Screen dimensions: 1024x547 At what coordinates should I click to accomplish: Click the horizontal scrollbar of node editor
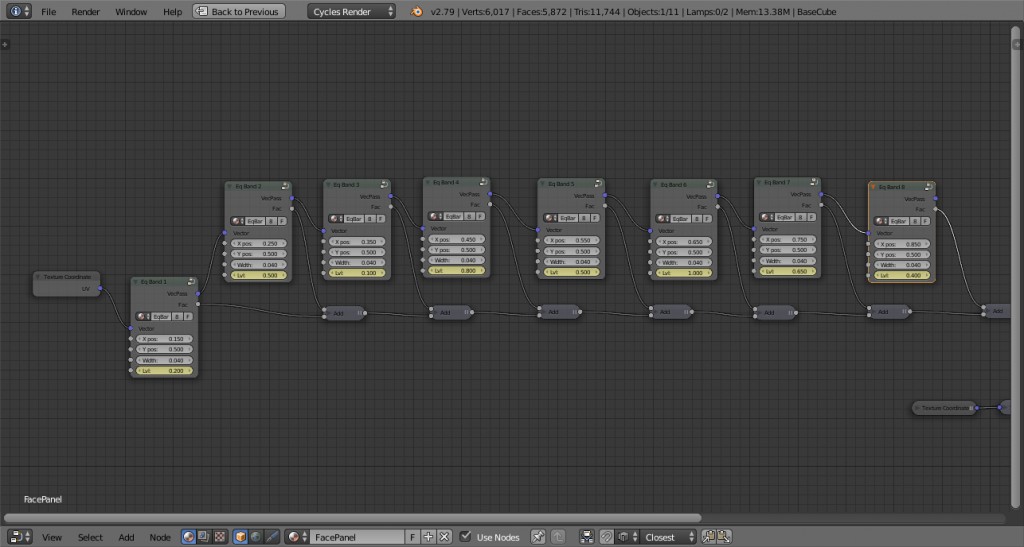click(353, 518)
